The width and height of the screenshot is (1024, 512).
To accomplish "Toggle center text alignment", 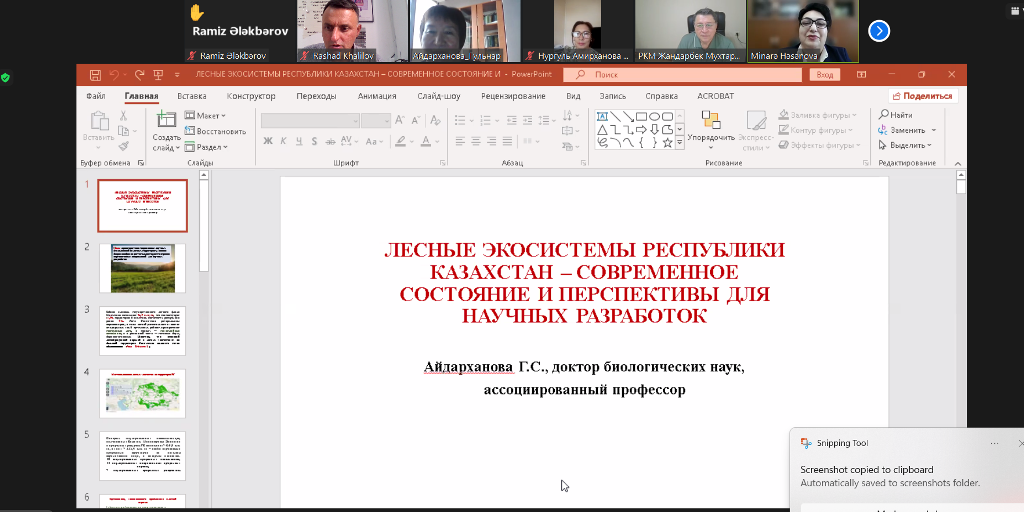I will 476,141.
